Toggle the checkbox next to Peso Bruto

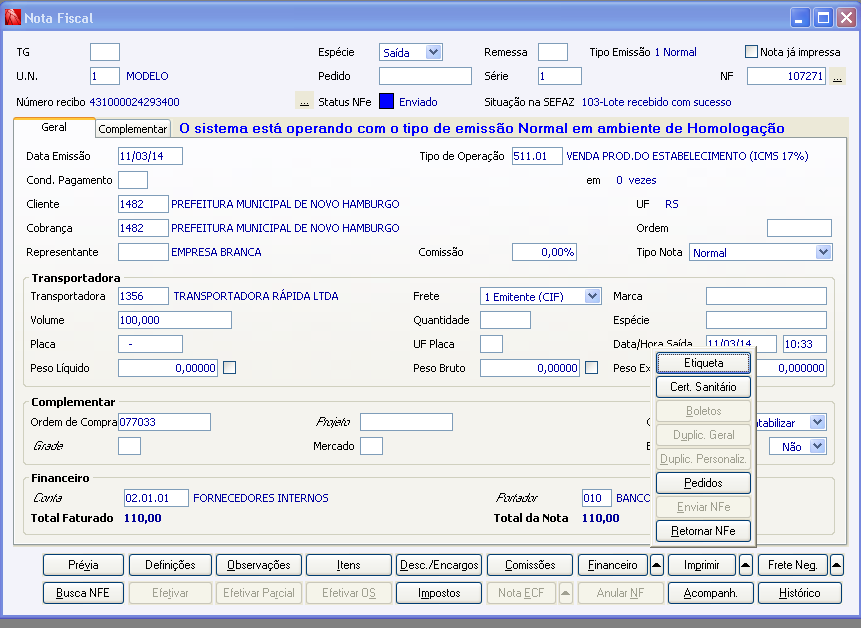(x=591, y=368)
